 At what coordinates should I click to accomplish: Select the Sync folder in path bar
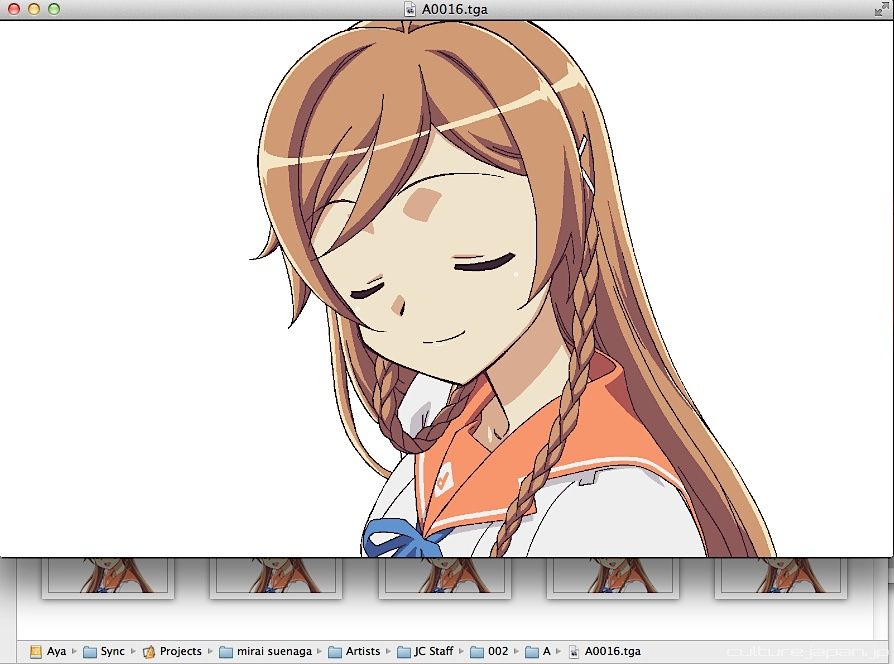pyautogui.click(x=104, y=651)
